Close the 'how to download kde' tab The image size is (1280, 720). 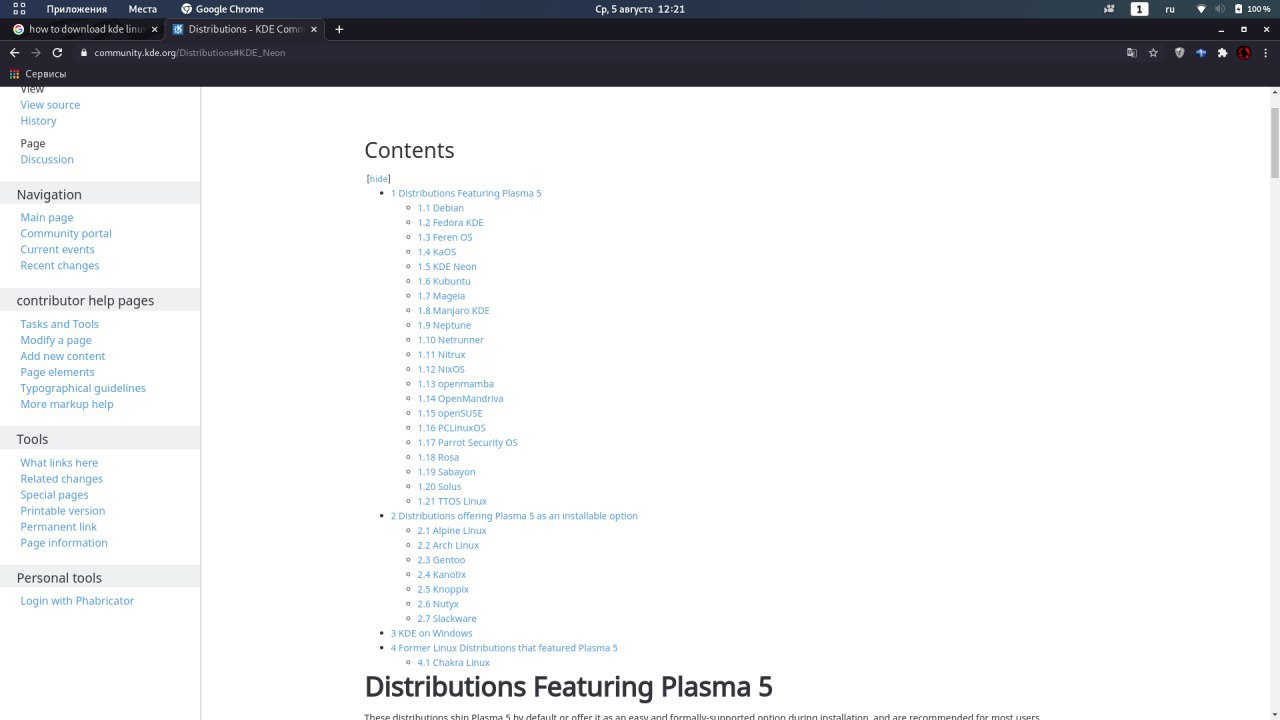(154, 29)
